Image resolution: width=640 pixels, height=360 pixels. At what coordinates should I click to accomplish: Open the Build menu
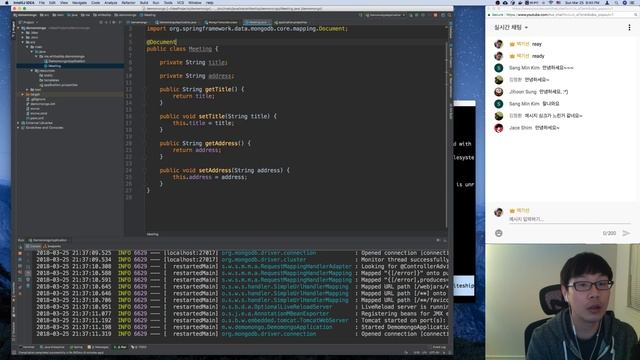[x=144, y=2]
